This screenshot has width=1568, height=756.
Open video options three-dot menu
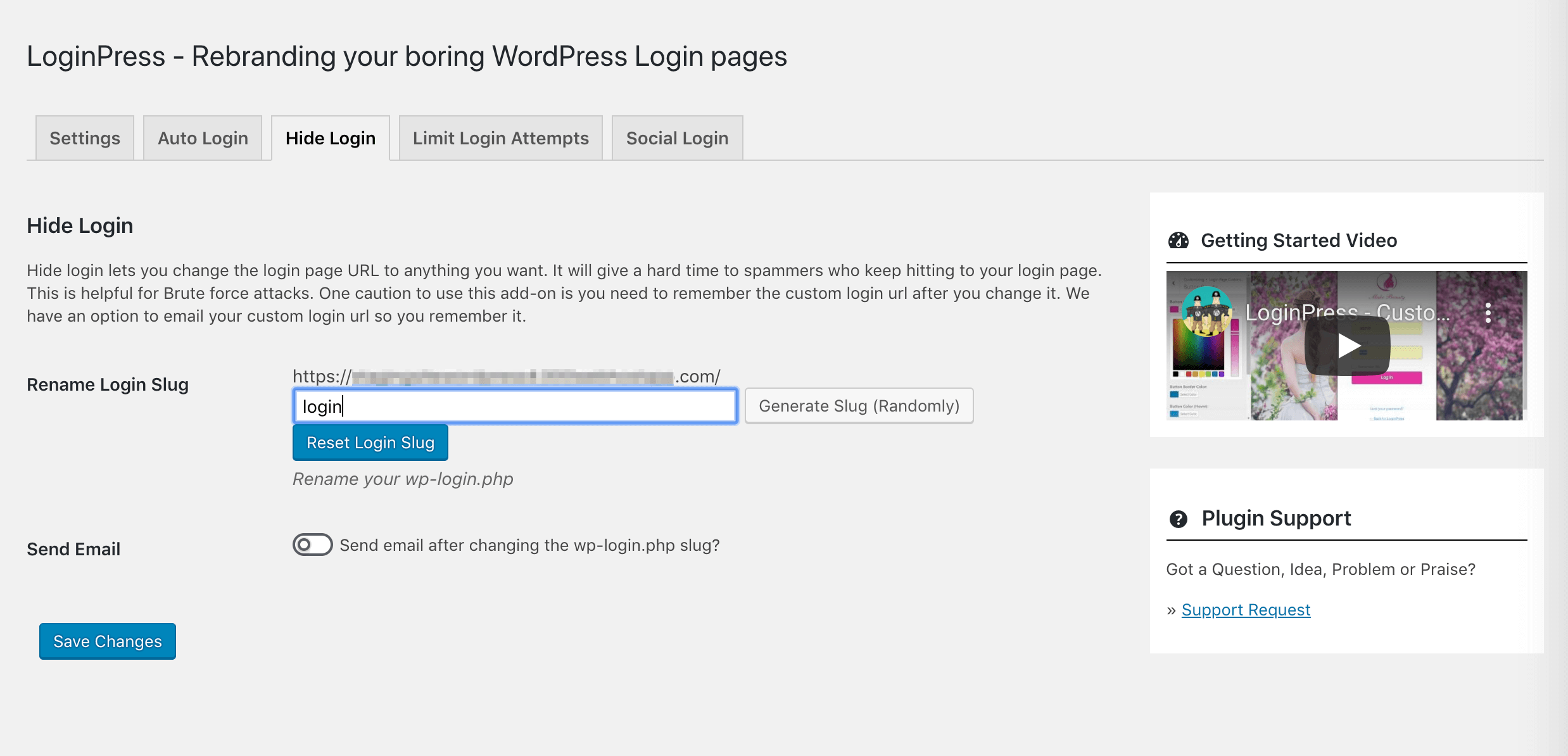tap(1488, 313)
